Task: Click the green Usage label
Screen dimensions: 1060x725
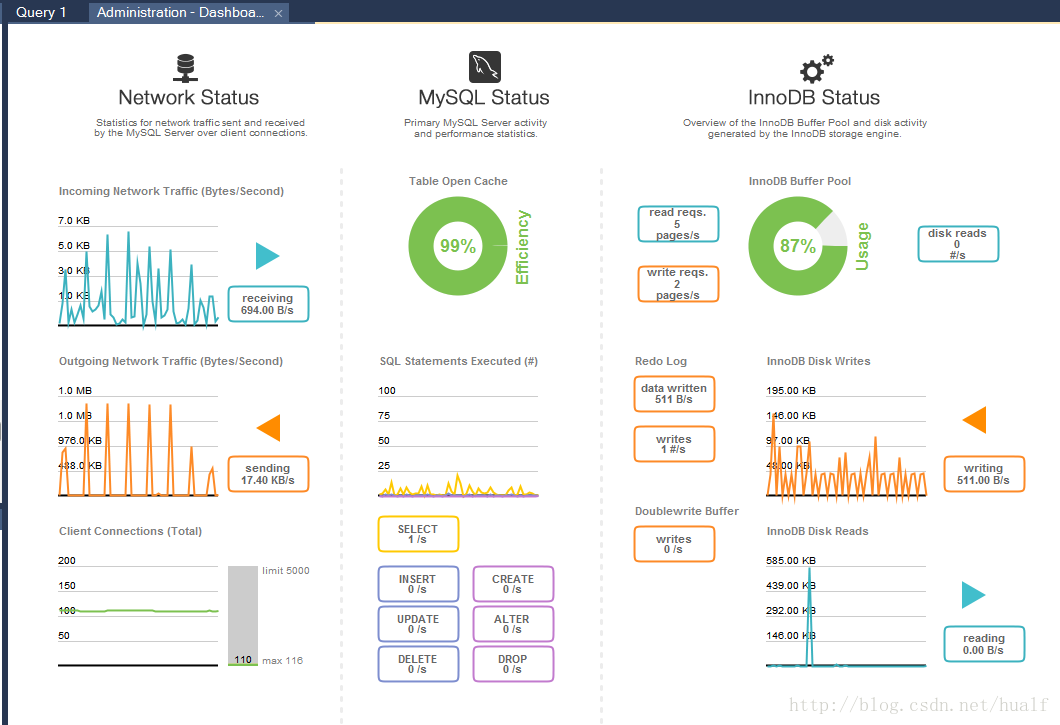Action: click(862, 247)
